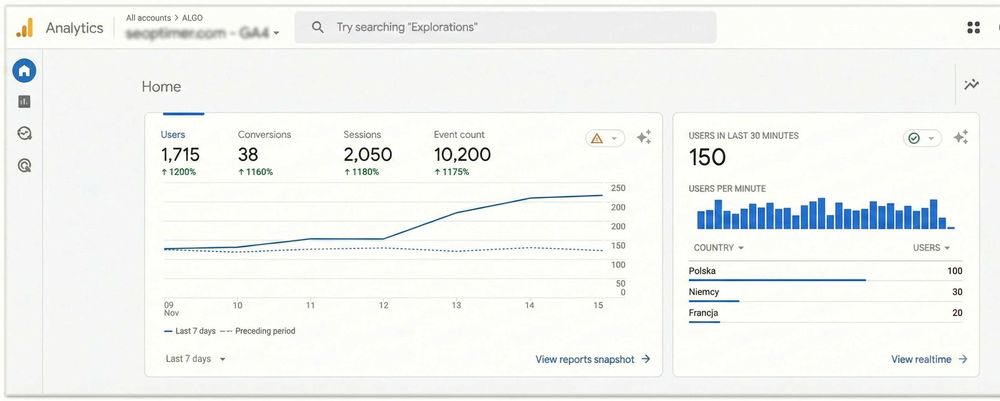Open the property account selector
Image resolution: width=1000 pixels, height=401 pixels.
pos(203,32)
